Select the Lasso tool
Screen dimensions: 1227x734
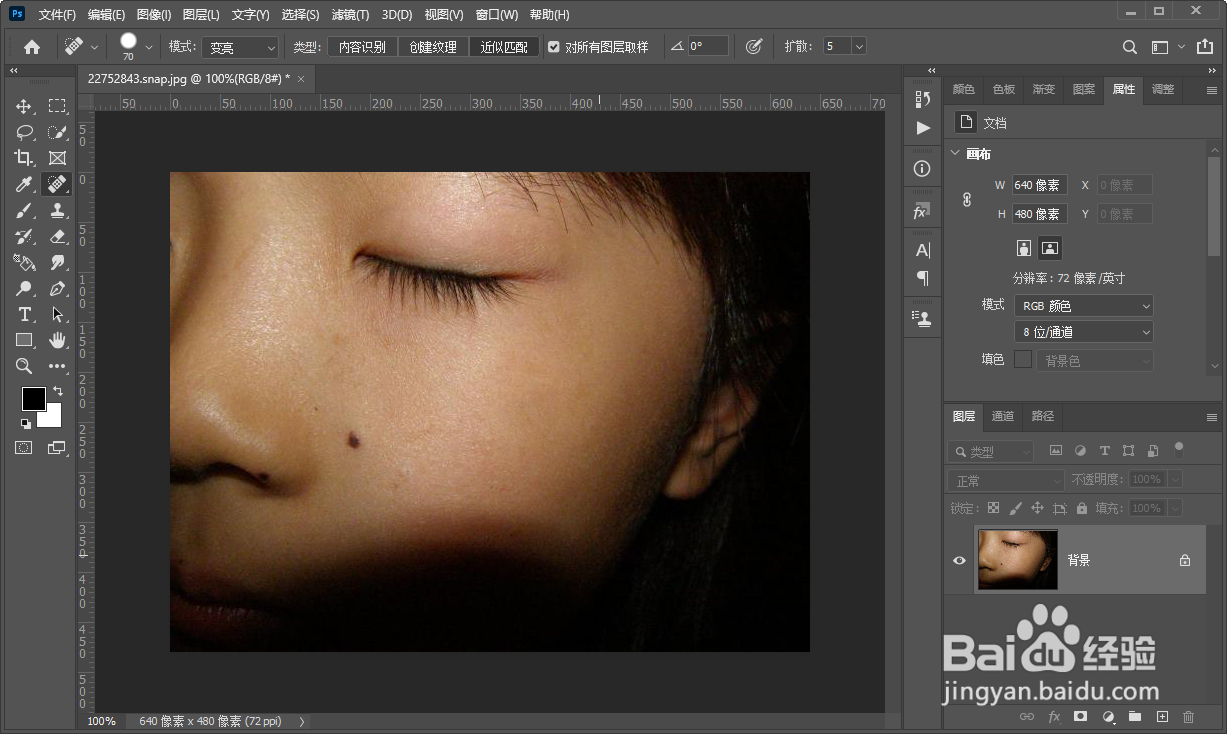(24, 132)
